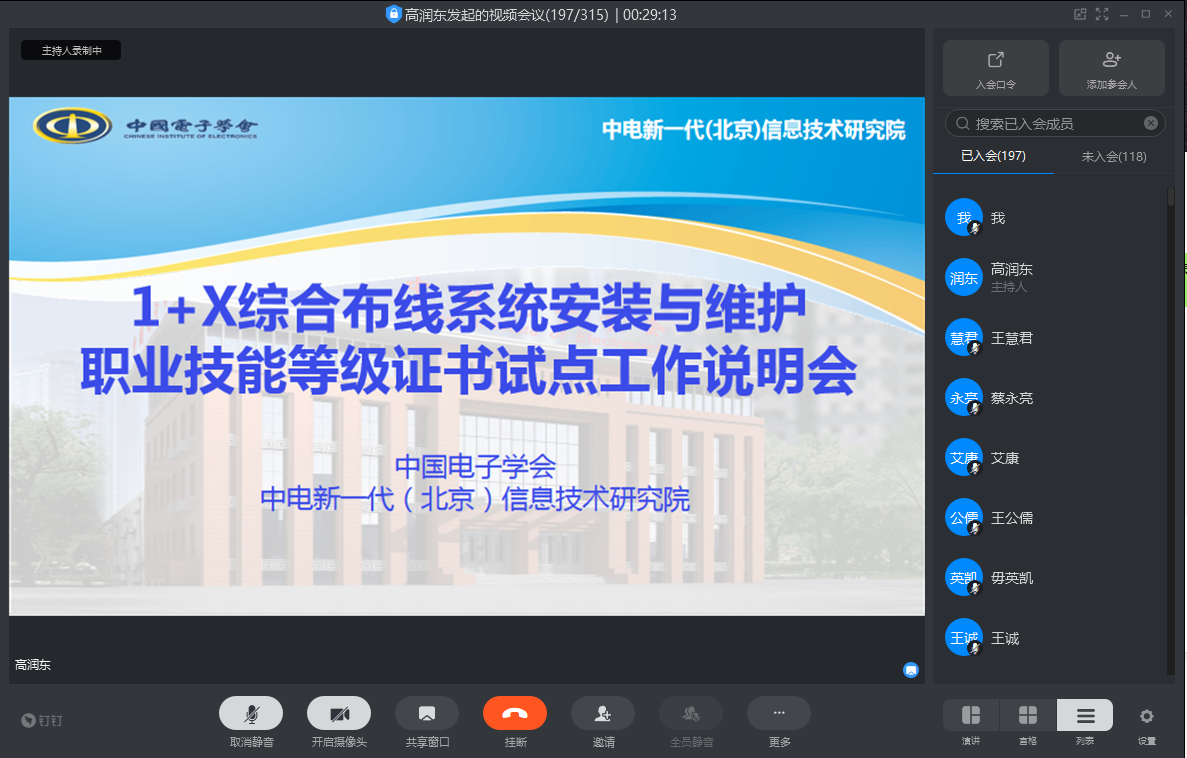1187x758 pixels.
Task: Click the 王诚 avatar circle
Action: 964,638
